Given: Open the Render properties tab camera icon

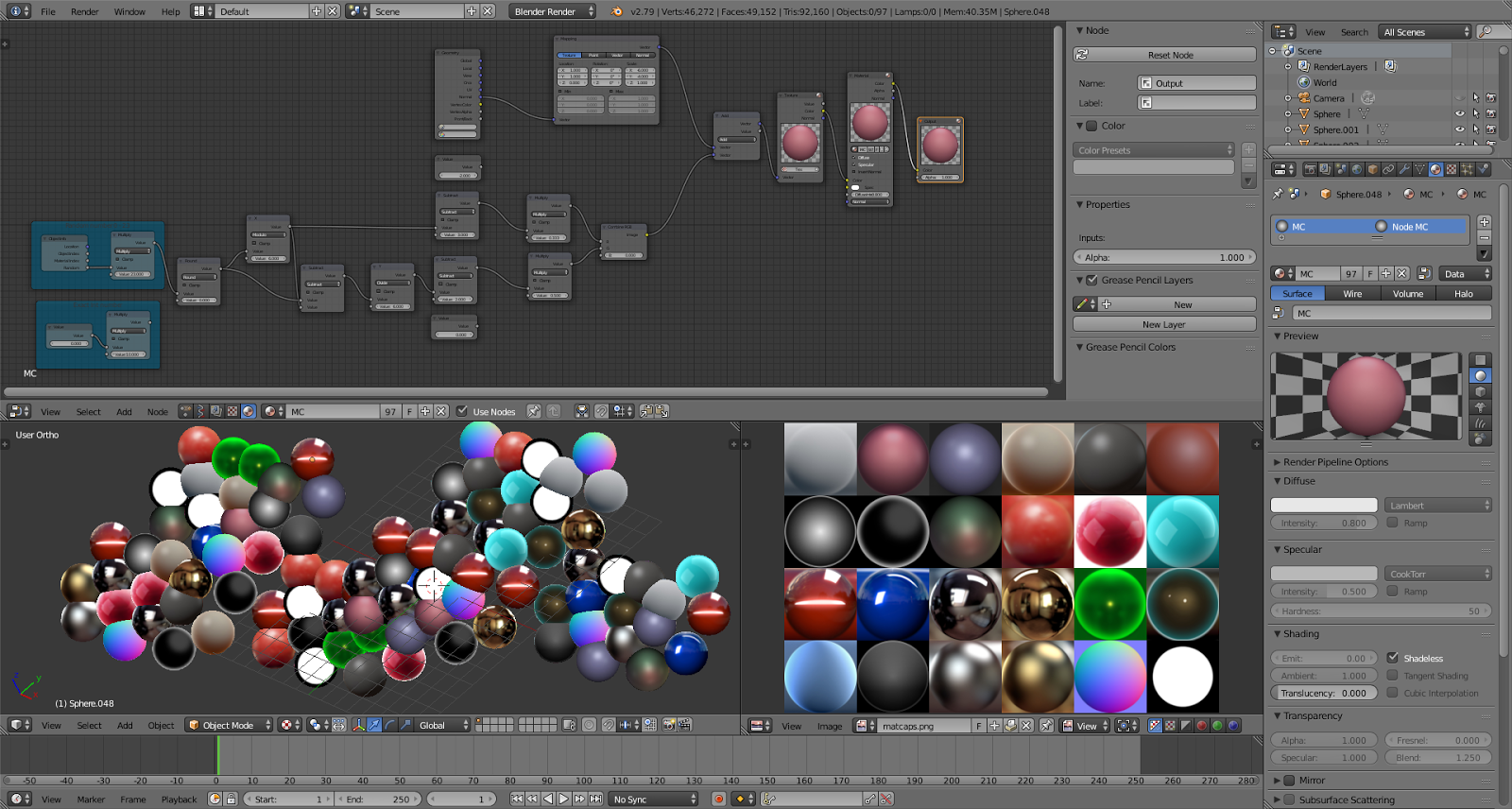Looking at the screenshot, I should [1310, 169].
